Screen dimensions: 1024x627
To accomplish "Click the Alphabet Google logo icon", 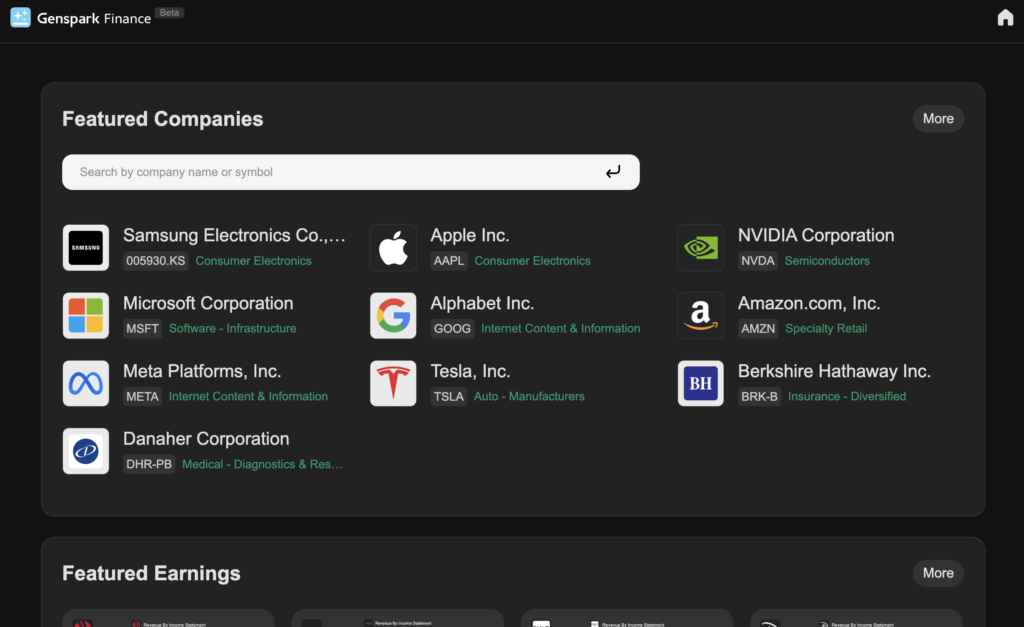I will pyautogui.click(x=393, y=316).
